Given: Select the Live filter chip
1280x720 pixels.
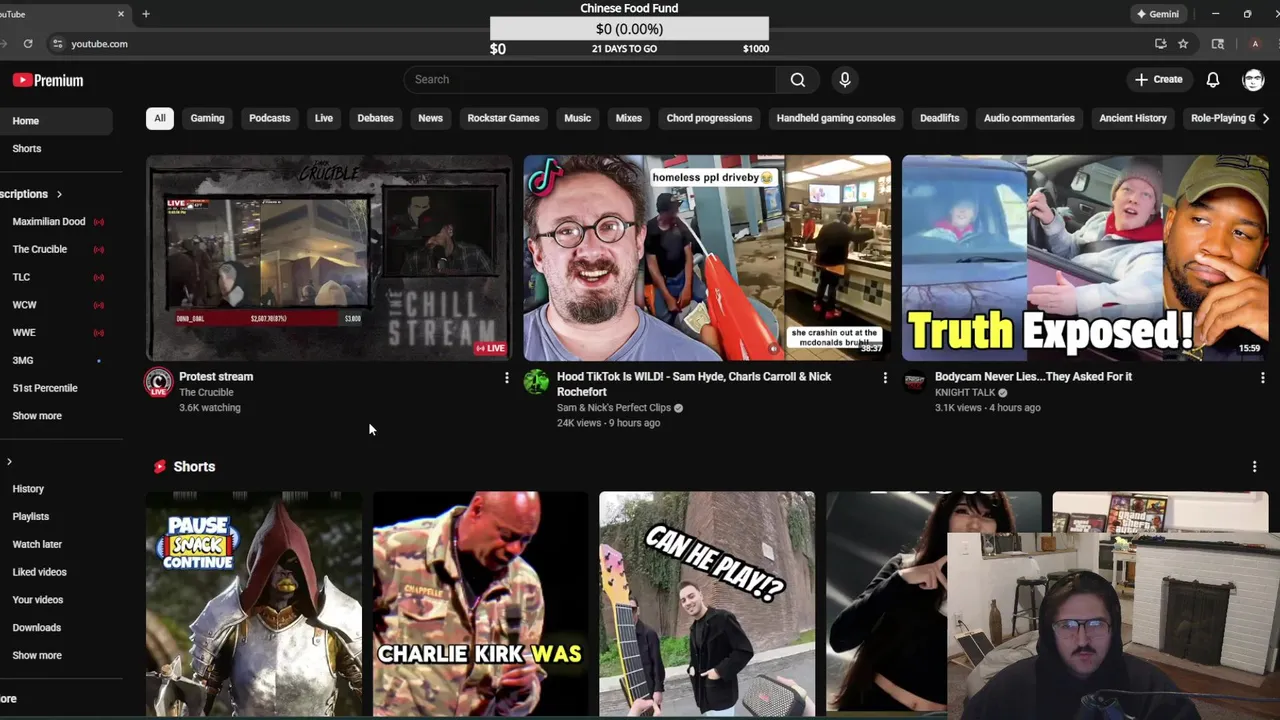Looking at the screenshot, I should (x=324, y=118).
